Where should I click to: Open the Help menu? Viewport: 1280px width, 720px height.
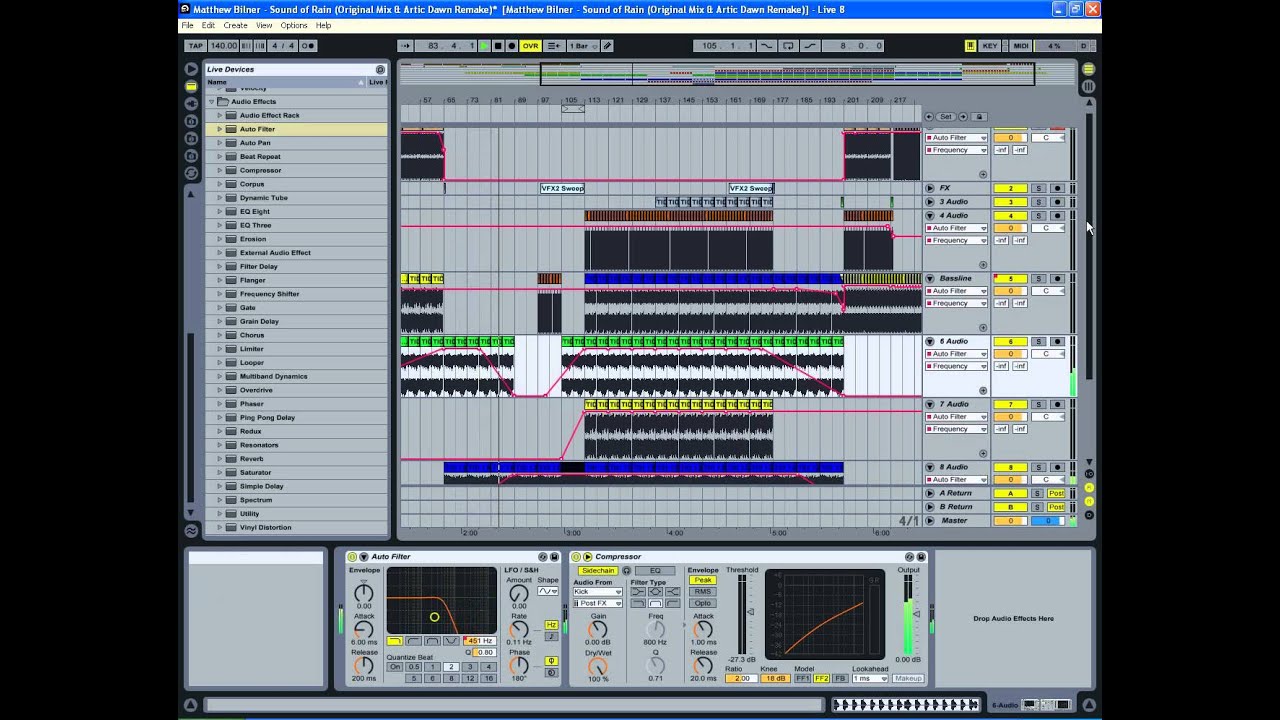[x=323, y=25]
